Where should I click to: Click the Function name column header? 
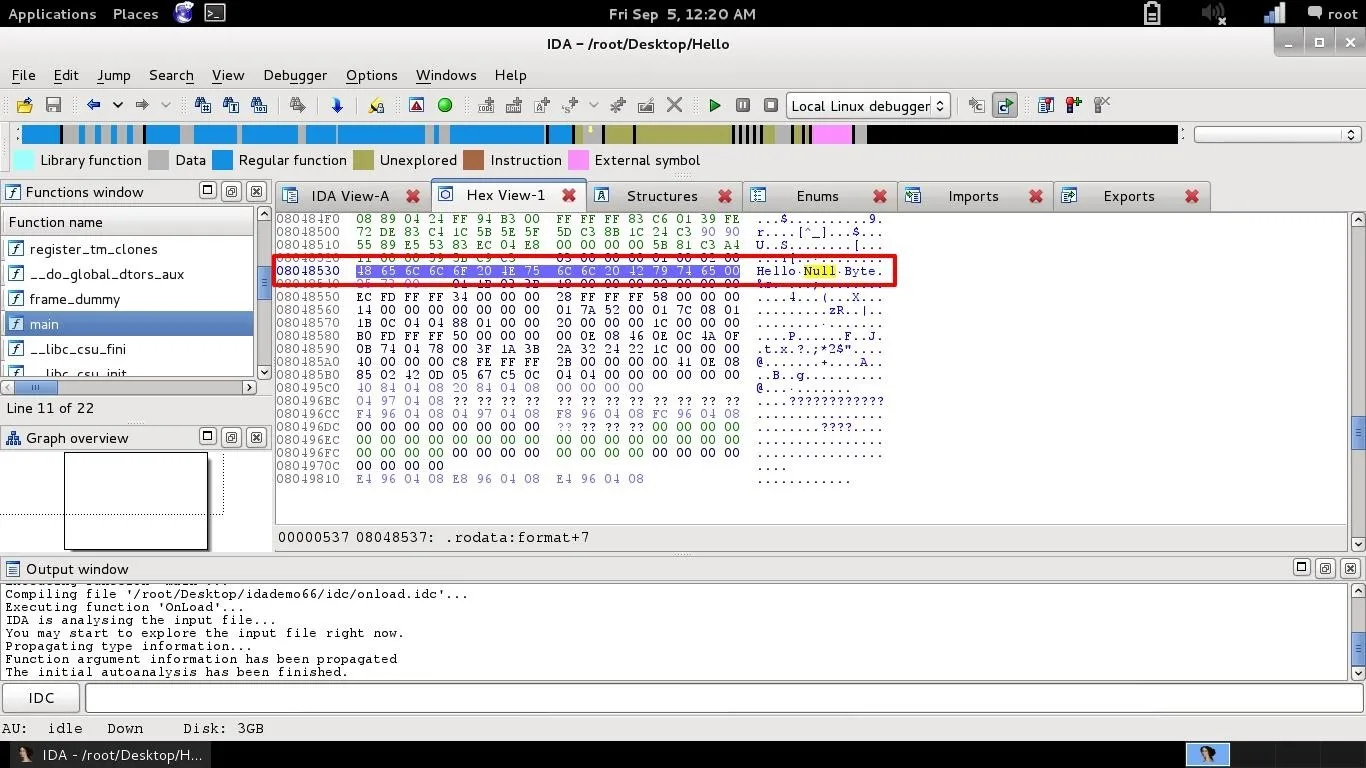[128, 222]
